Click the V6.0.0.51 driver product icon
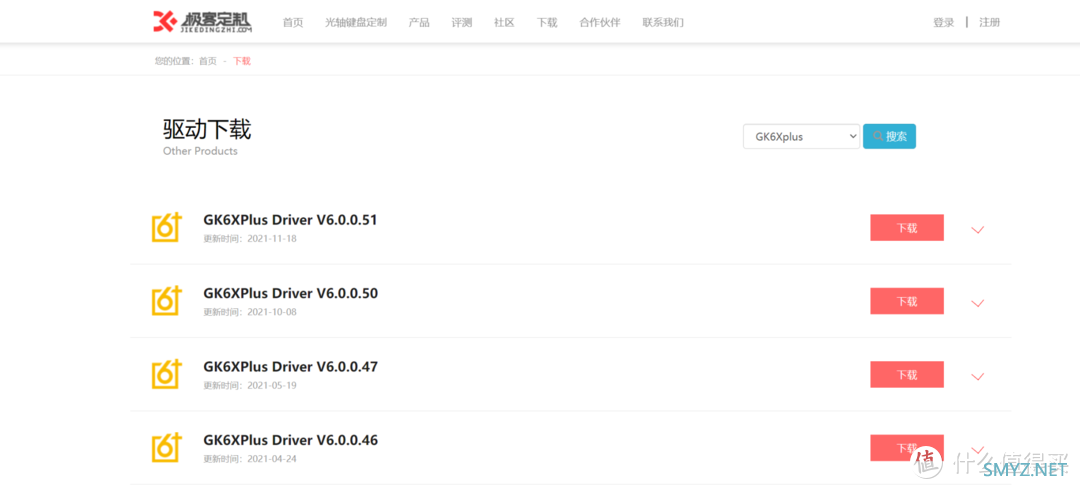1080x489 pixels. tap(166, 227)
